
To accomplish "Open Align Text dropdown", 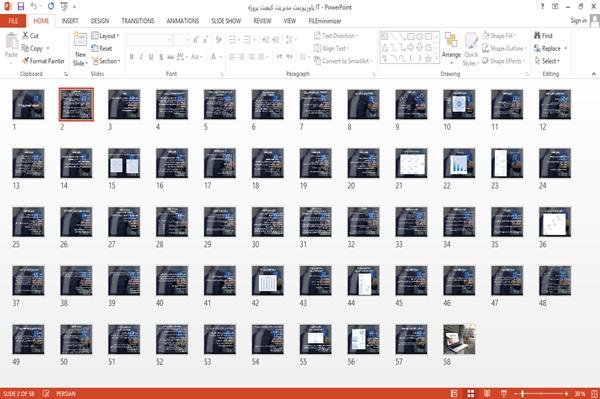I will point(331,48).
